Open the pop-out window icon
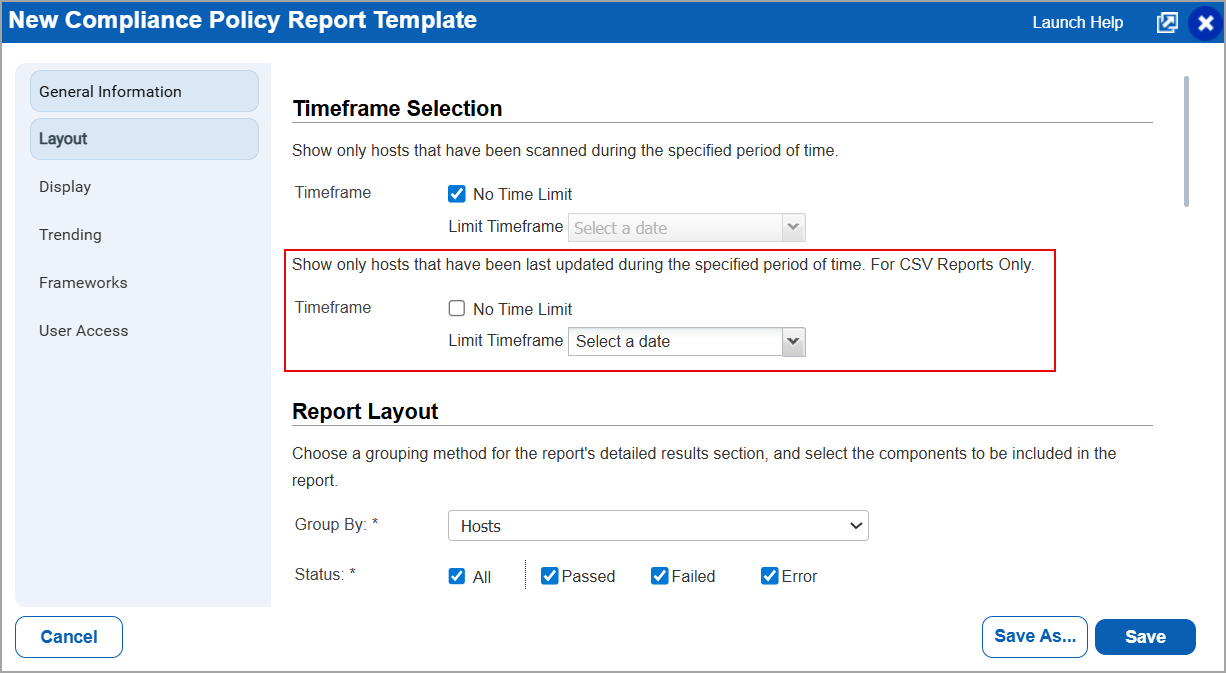Image resolution: width=1226 pixels, height=673 pixels. tap(1167, 21)
